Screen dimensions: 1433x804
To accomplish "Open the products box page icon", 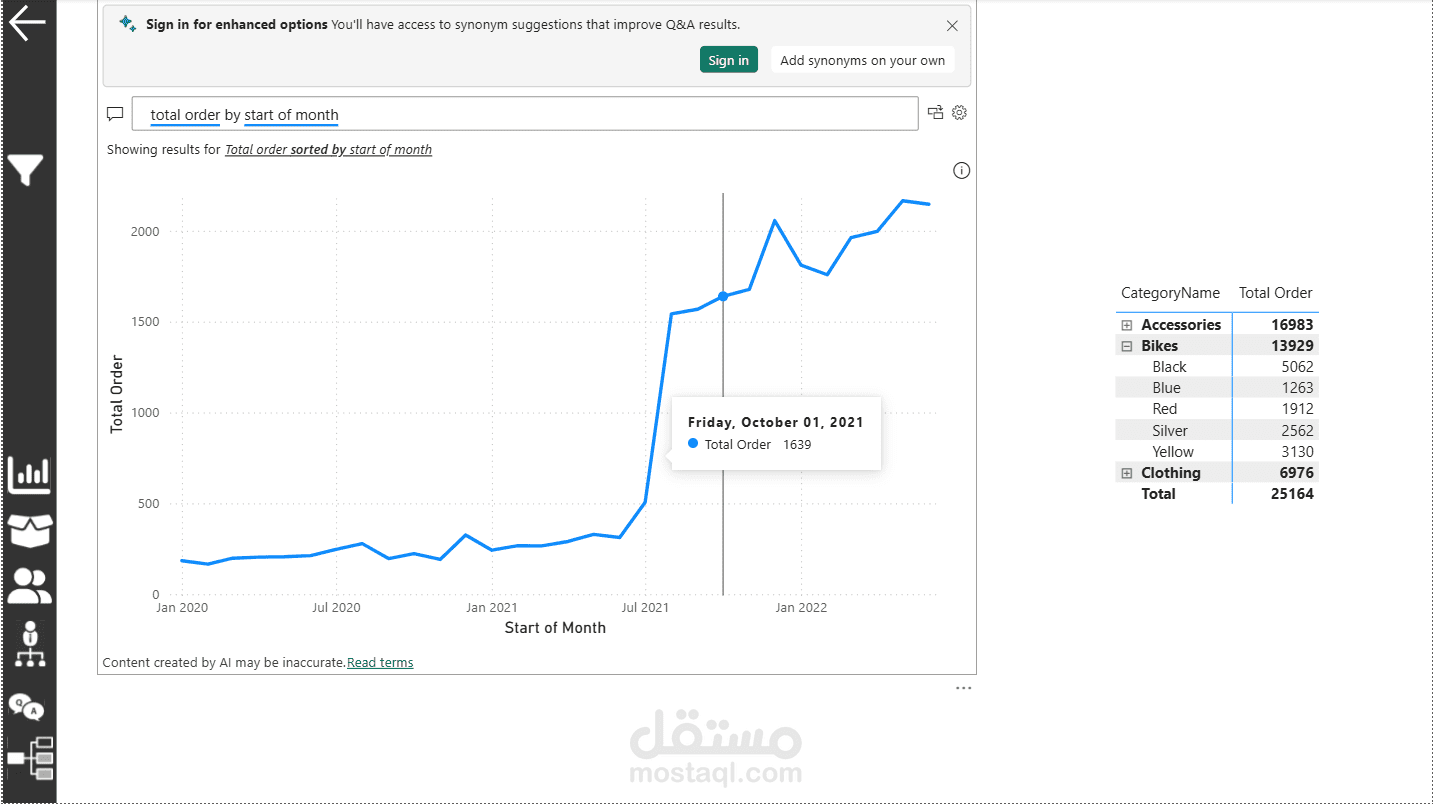I will coord(29,530).
